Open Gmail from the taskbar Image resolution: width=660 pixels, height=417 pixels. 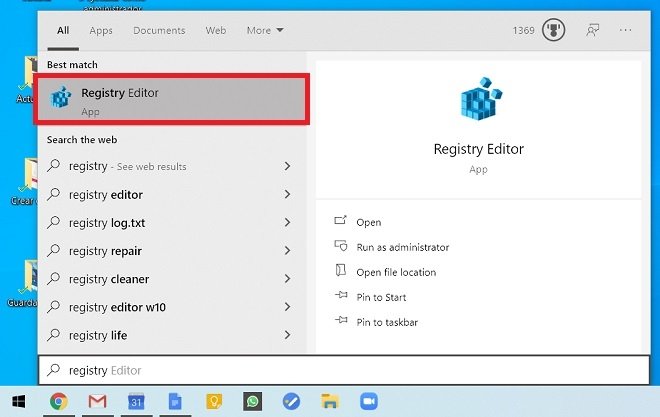98,402
